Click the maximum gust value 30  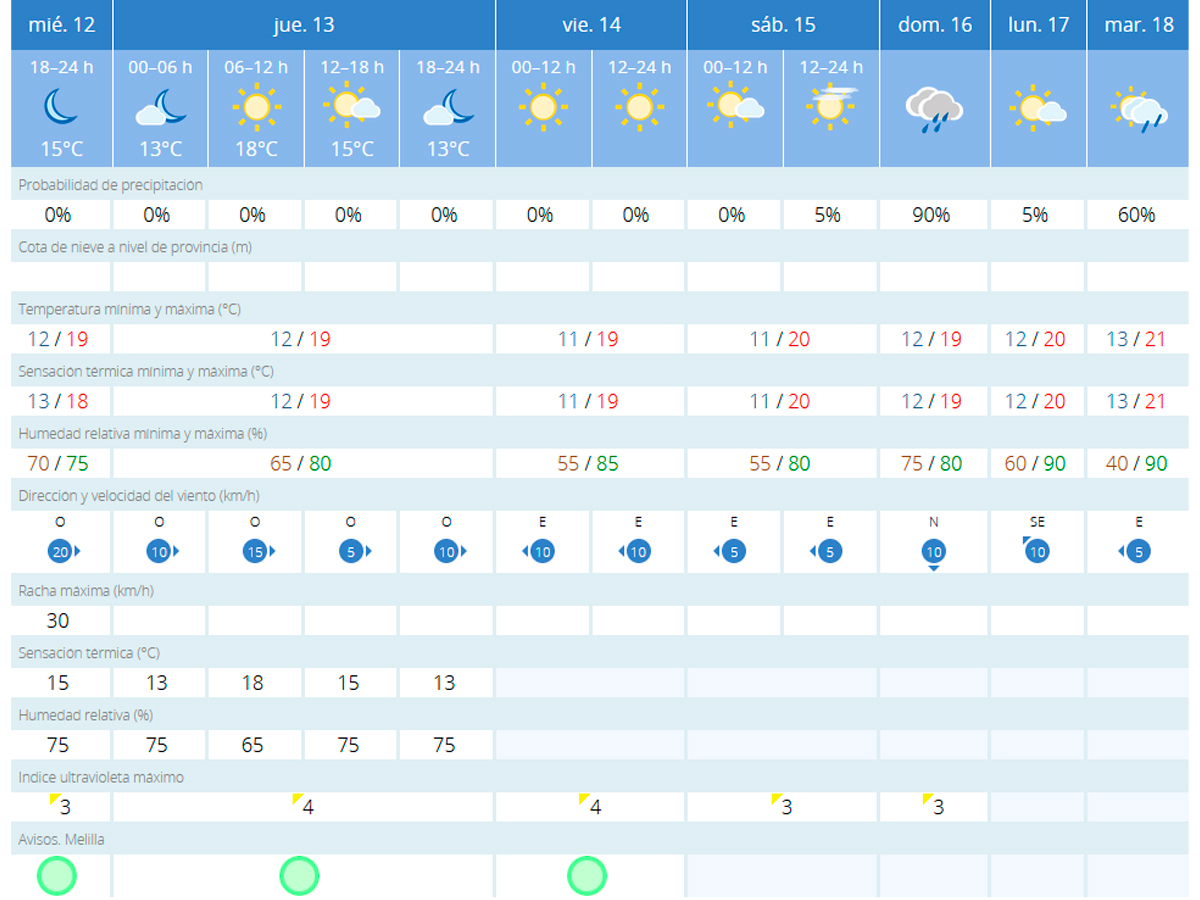[x=58, y=621]
